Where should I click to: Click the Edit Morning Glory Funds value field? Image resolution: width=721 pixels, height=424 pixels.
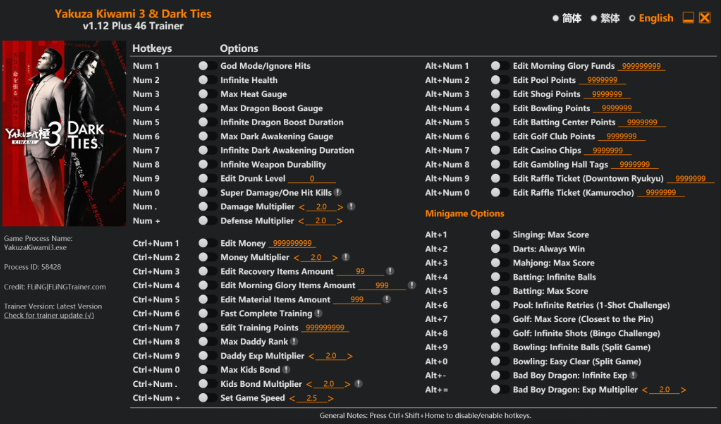pos(641,66)
